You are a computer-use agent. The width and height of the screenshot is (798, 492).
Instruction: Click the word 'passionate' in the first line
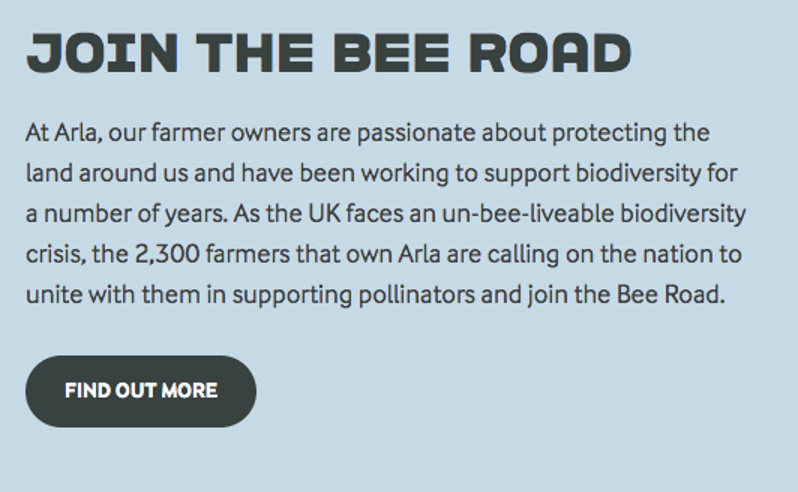pos(416,134)
